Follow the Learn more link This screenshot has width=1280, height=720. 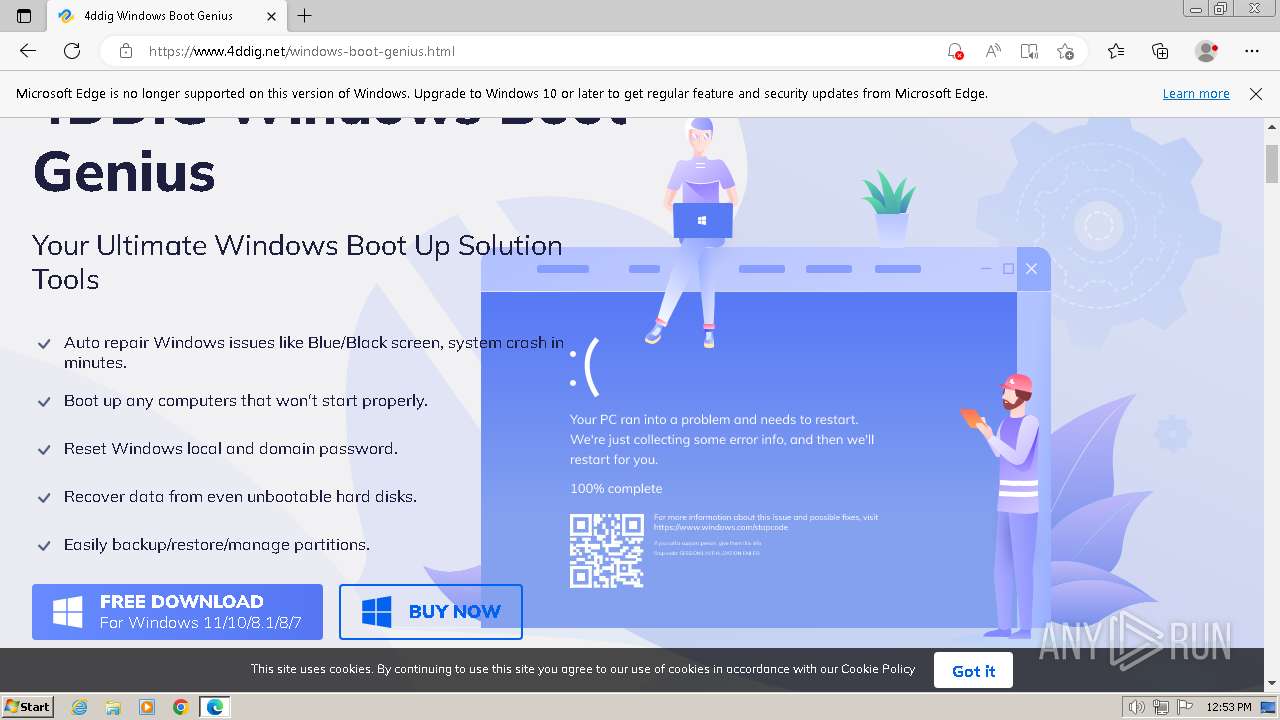(1196, 94)
